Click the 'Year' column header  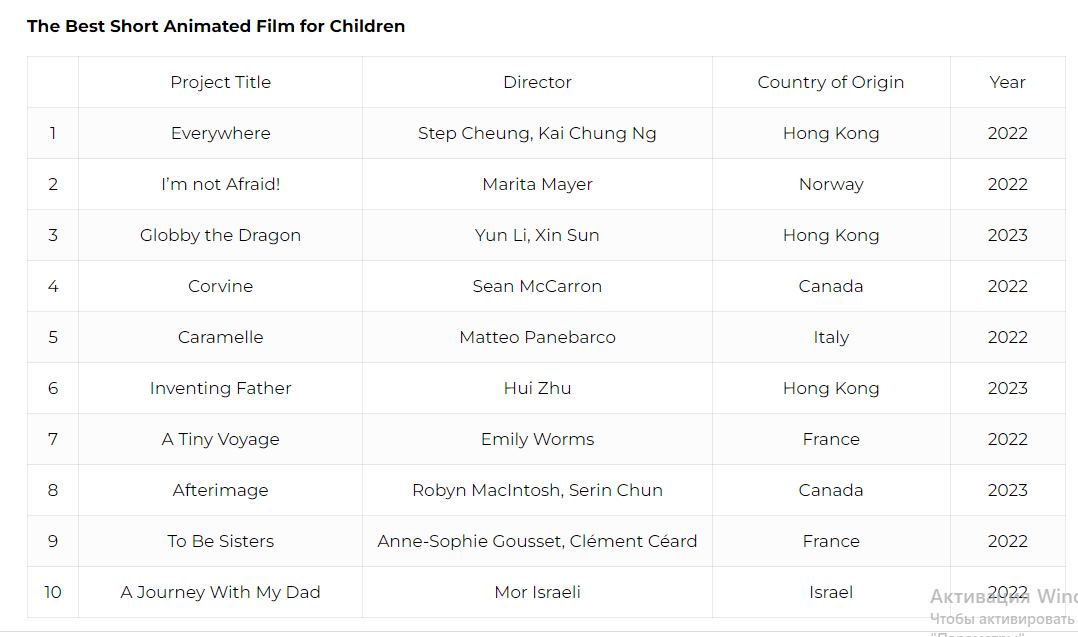point(1007,82)
